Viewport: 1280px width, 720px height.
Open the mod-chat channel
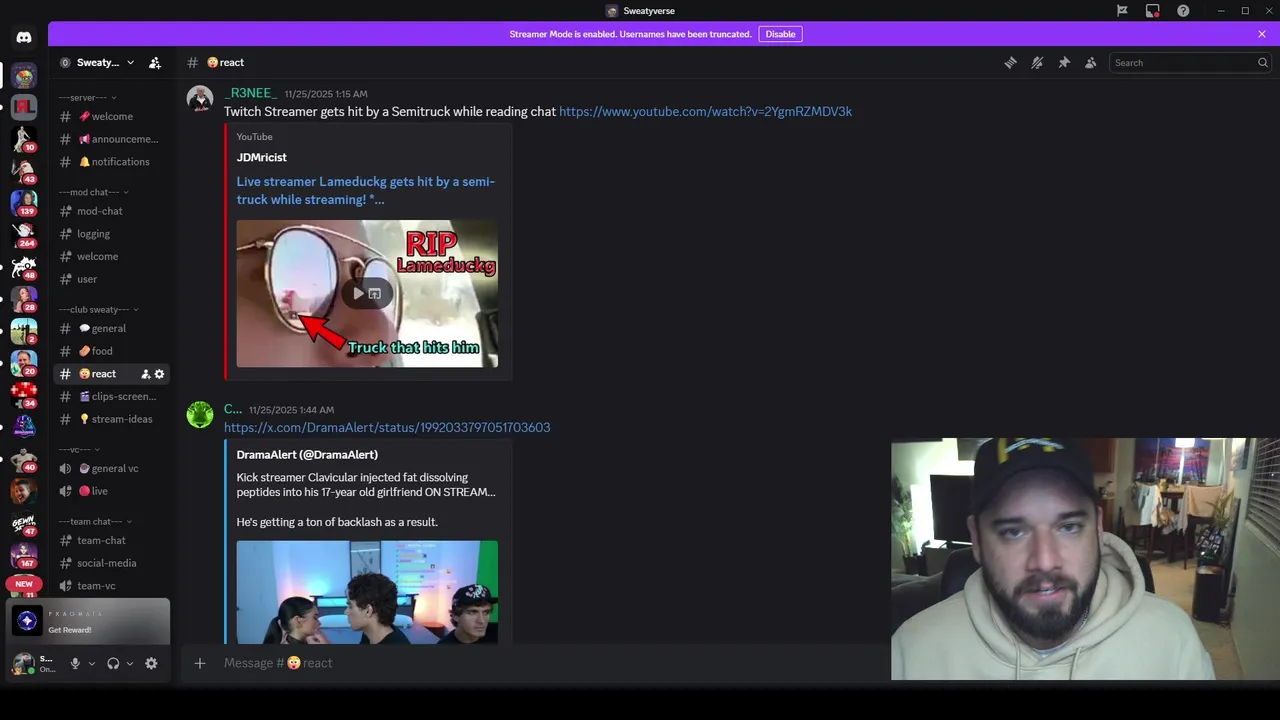tap(111, 211)
